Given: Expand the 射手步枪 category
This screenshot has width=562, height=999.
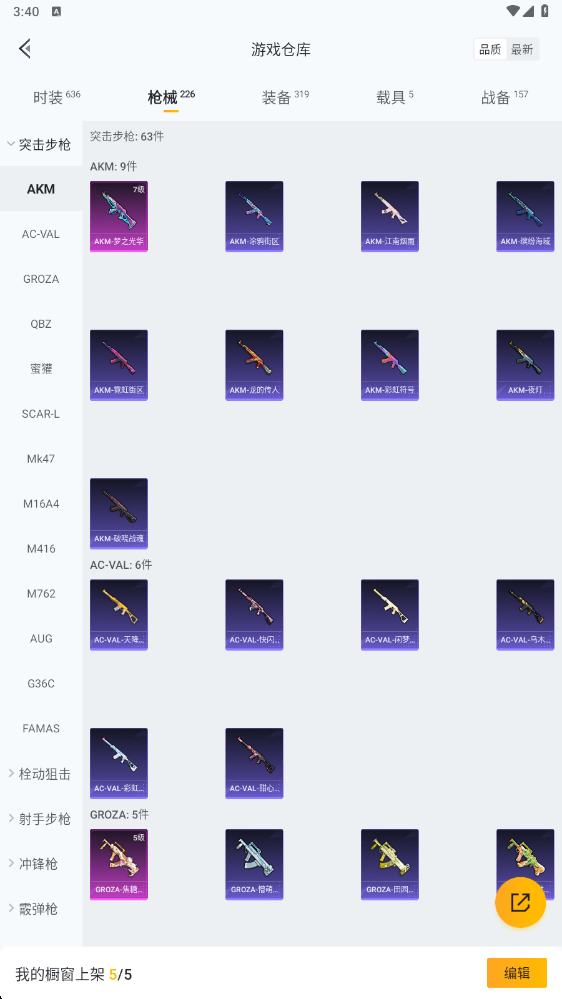Looking at the screenshot, I should (x=41, y=819).
